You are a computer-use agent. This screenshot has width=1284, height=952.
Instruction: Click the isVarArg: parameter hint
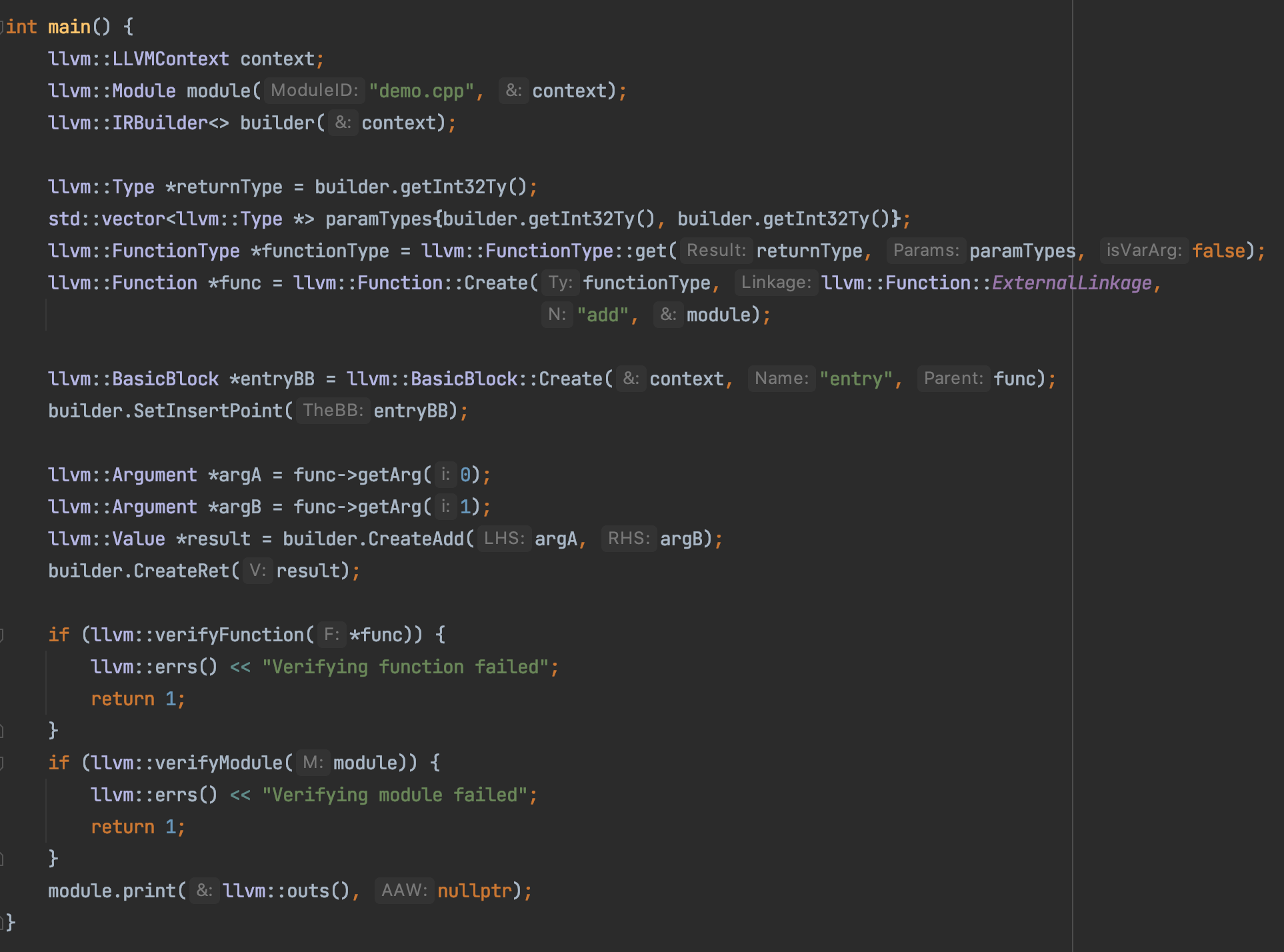point(1144,250)
